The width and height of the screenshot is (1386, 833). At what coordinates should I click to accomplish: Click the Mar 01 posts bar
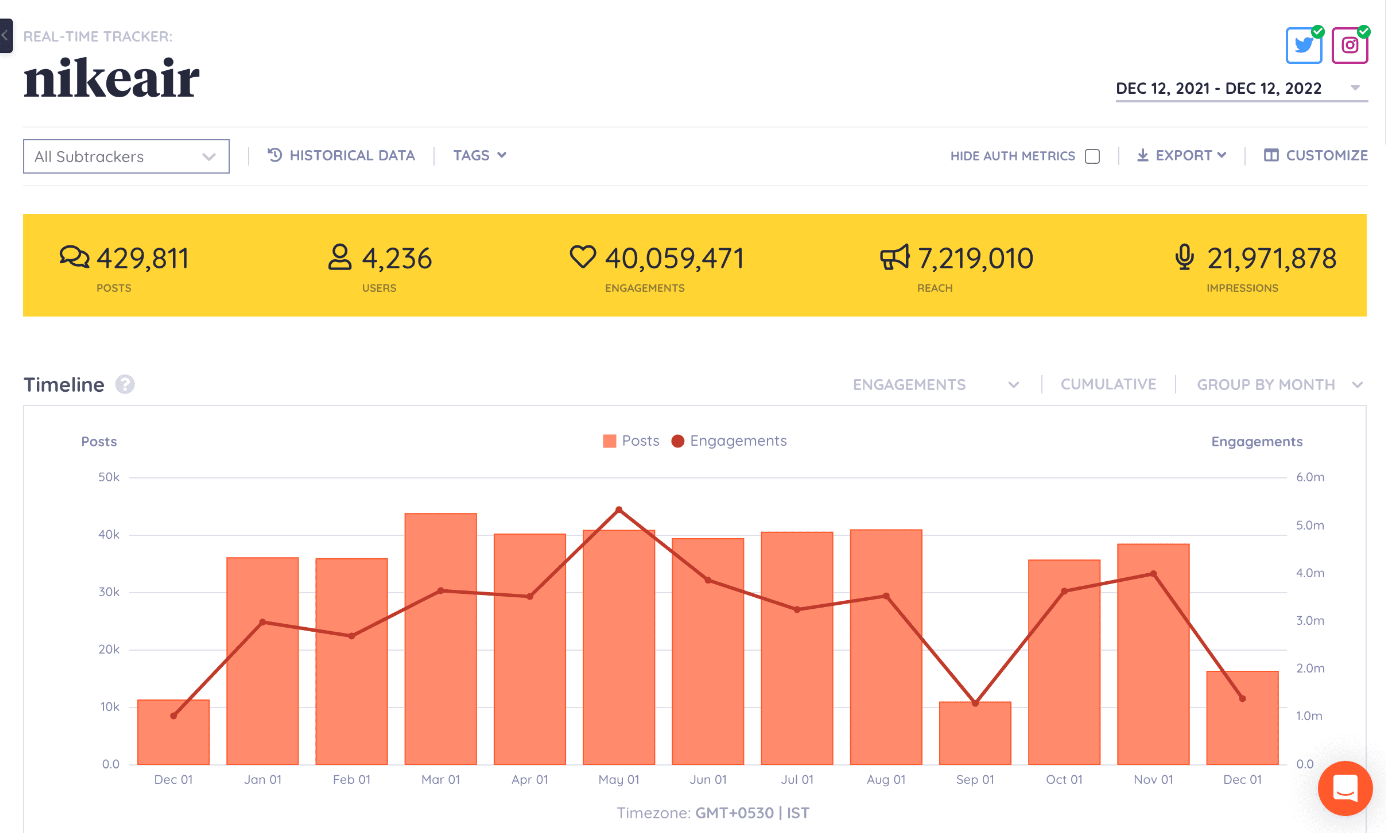coord(441,639)
